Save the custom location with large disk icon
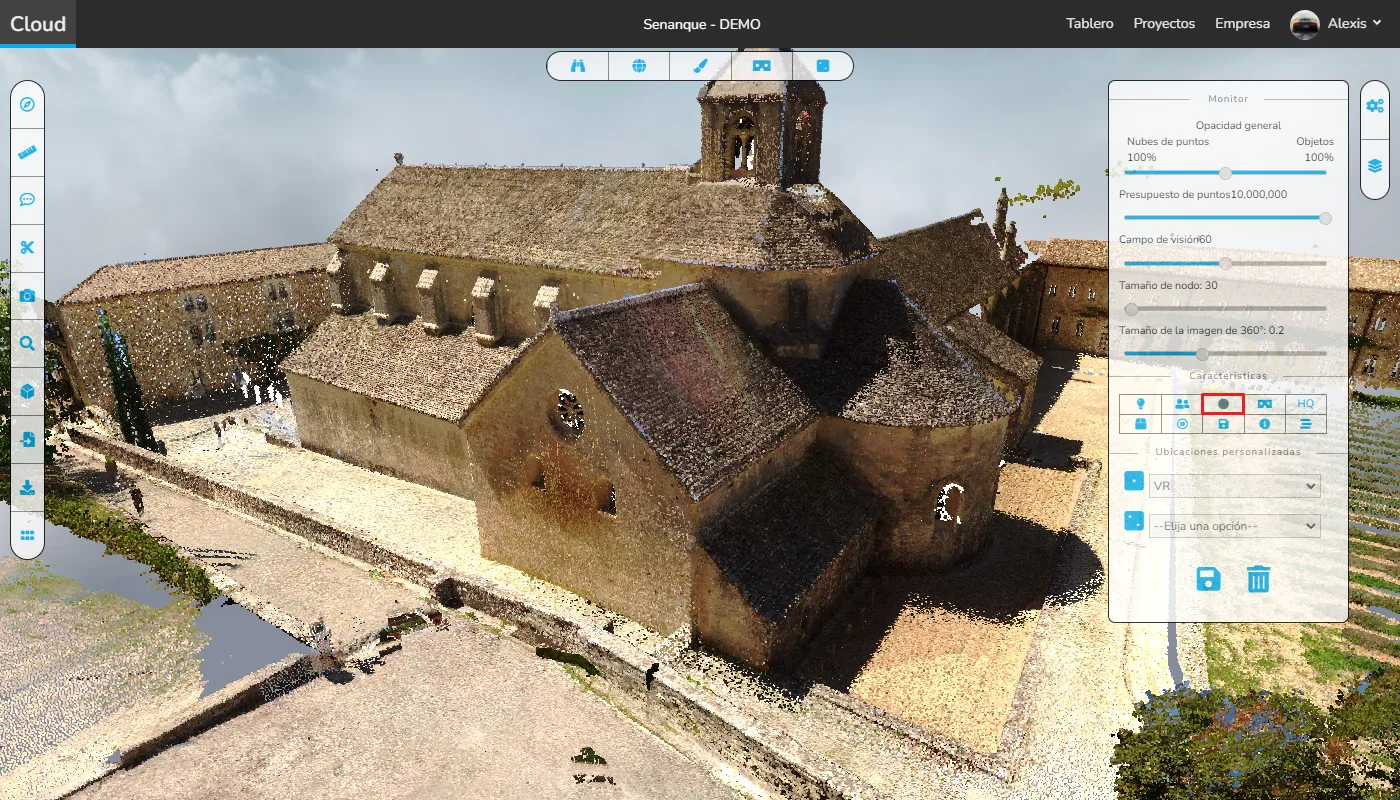The image size is (1400, 800). click(1209, 579)
